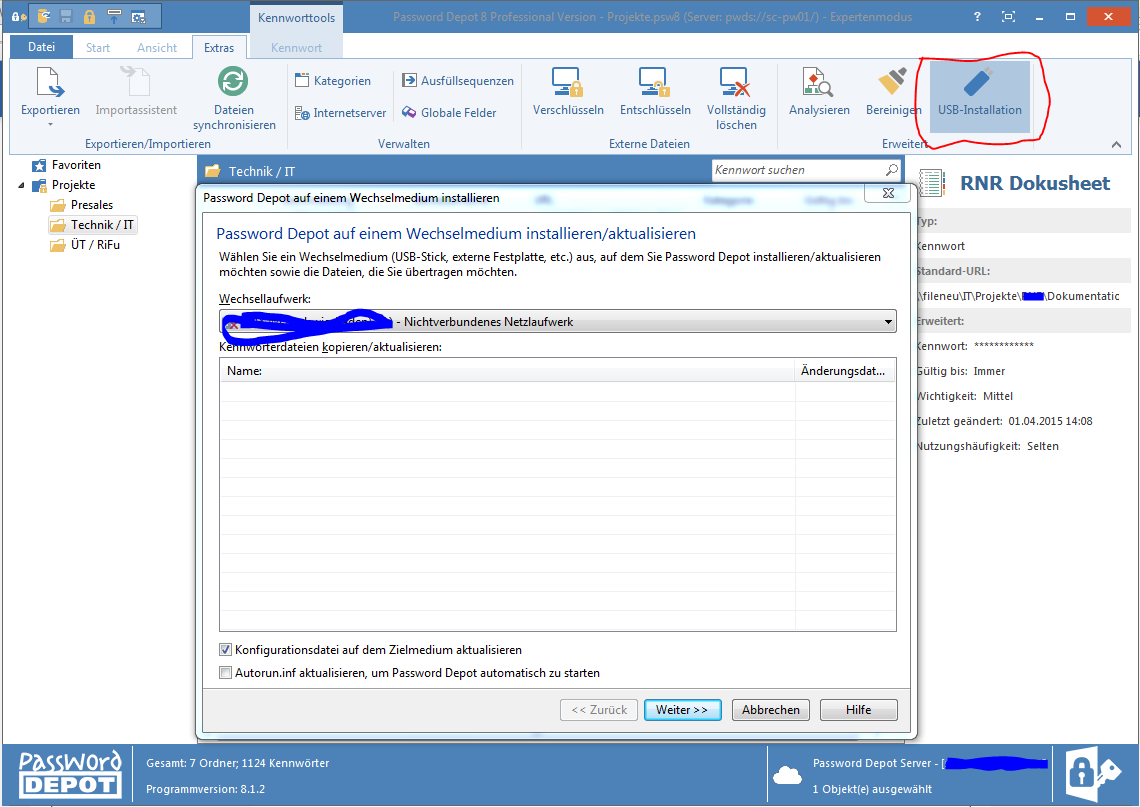This screenshot has width=1140, height=807.
Task: Switch to the Kennwort ribbon tab
Action: [296, 47]
